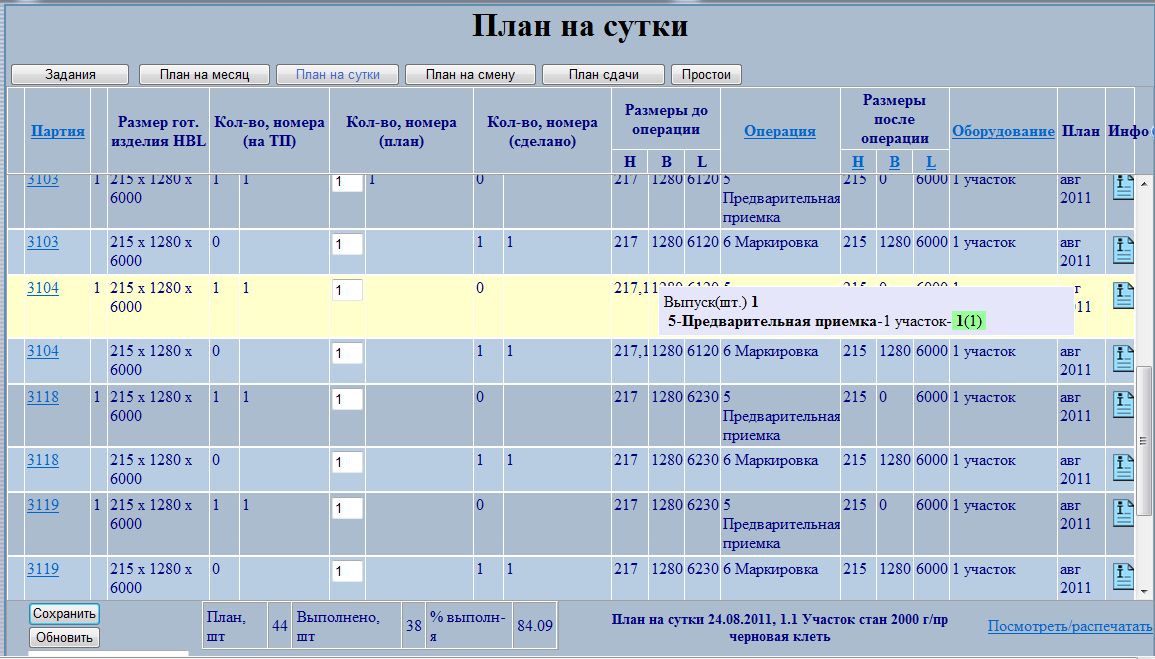
Task: Go to the План на смену view
Action: tap(470, 74)
